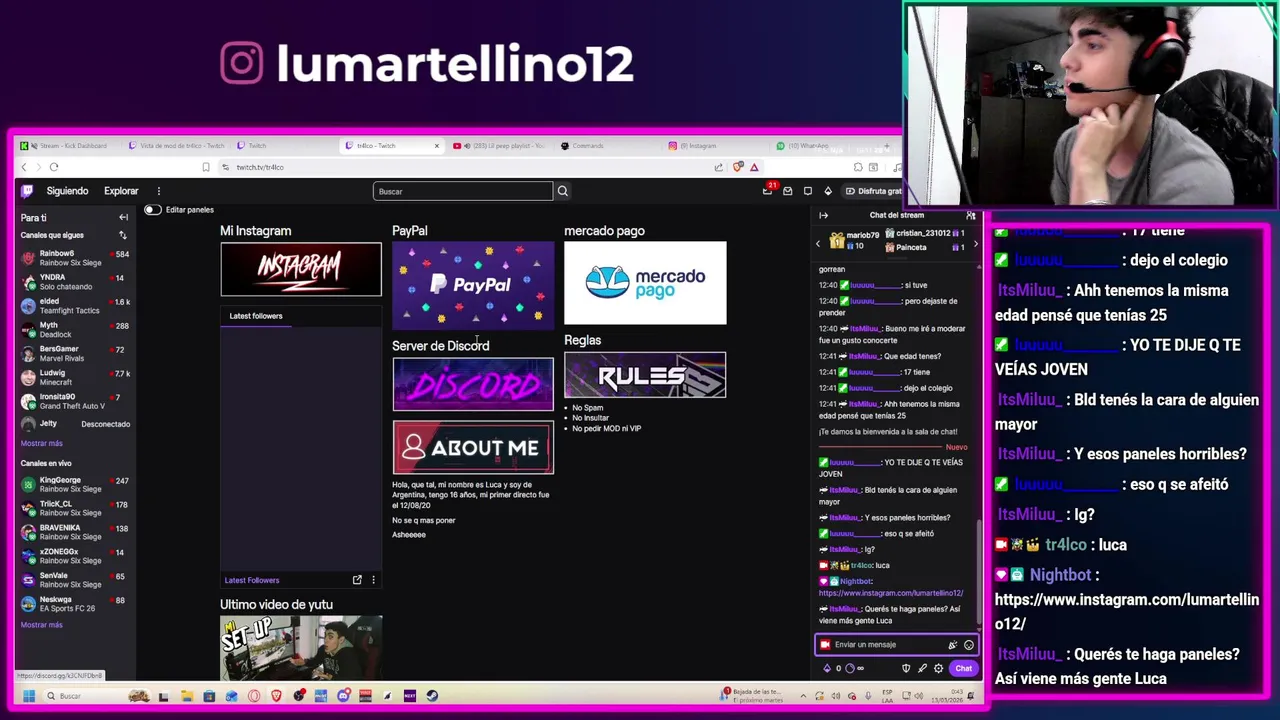The width and height of the screenshot is (1280, 720).
Task: Open Latest Followers panel options menu
Action: (x=373, y=580)
